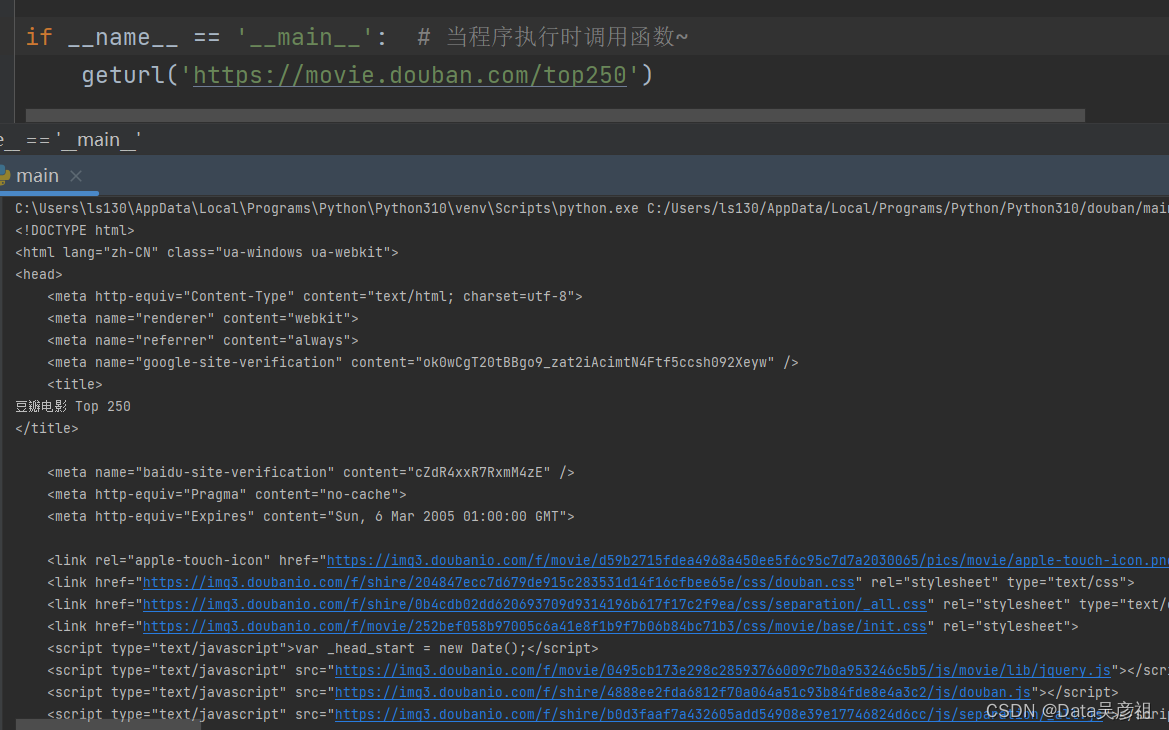Click the geturl function call line
Screen dimensions: 1169x730
click(368, 75)
